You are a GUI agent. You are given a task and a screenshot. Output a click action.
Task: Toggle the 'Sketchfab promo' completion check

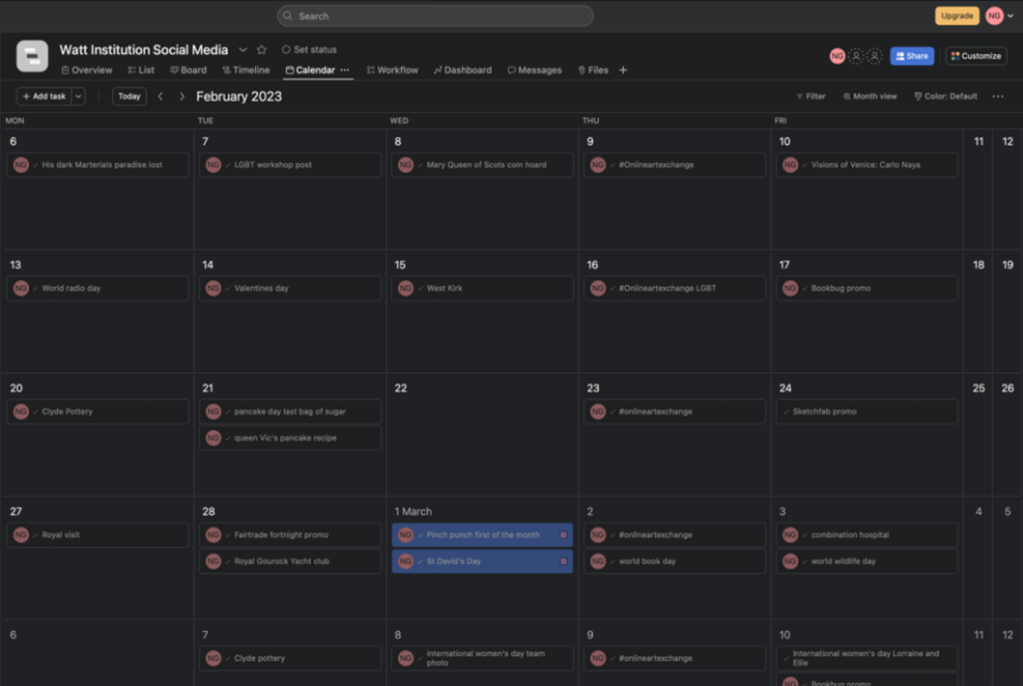click(787, 412)
